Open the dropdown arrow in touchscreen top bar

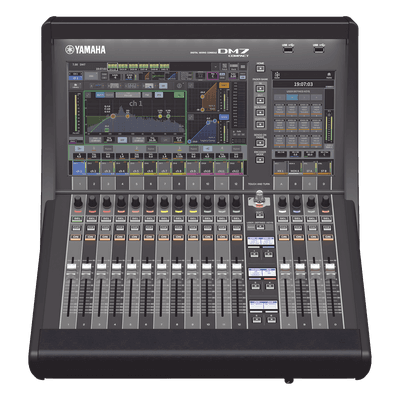pos(216,66)
